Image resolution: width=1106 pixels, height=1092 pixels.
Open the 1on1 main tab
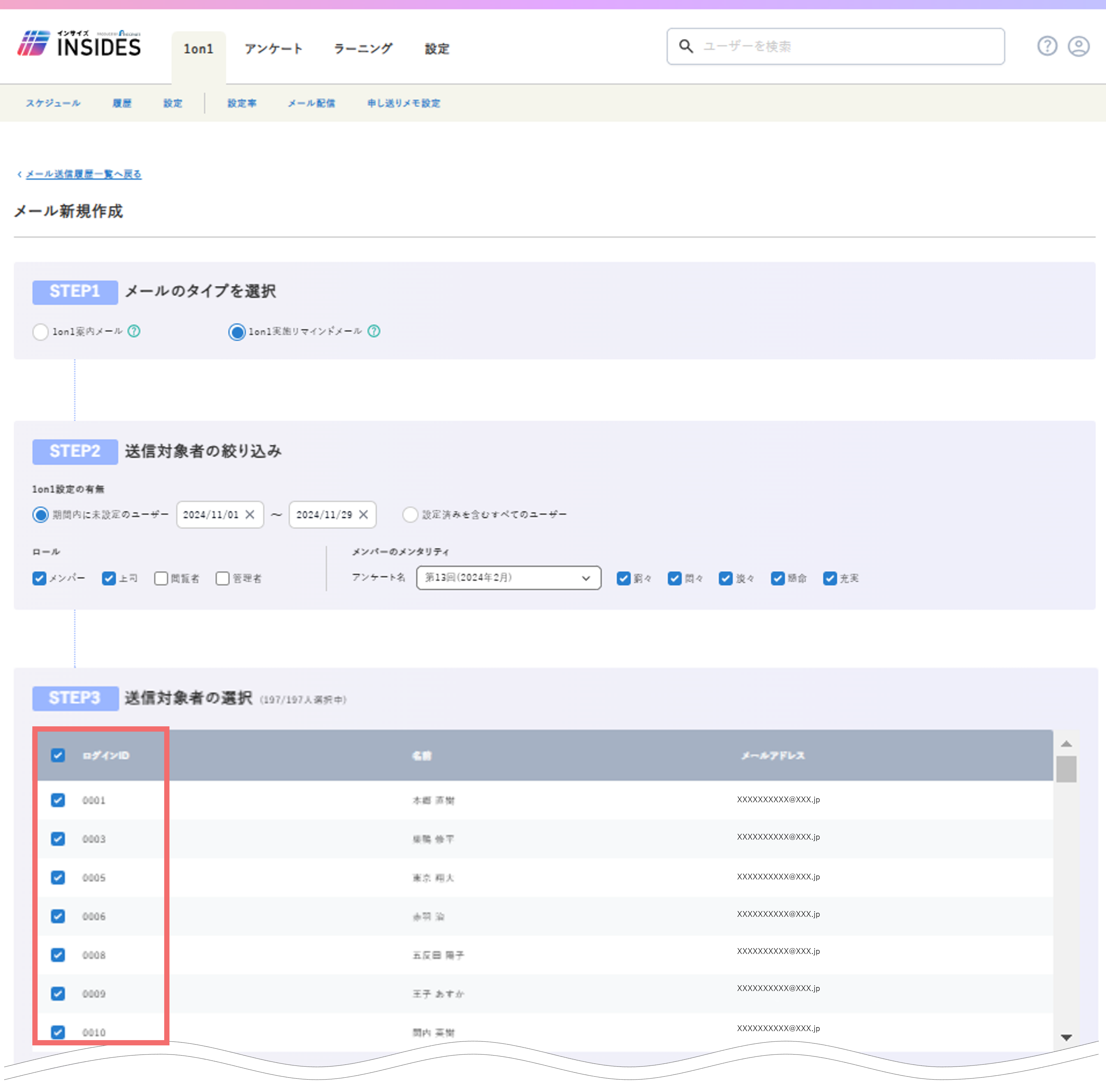point(198,49)
